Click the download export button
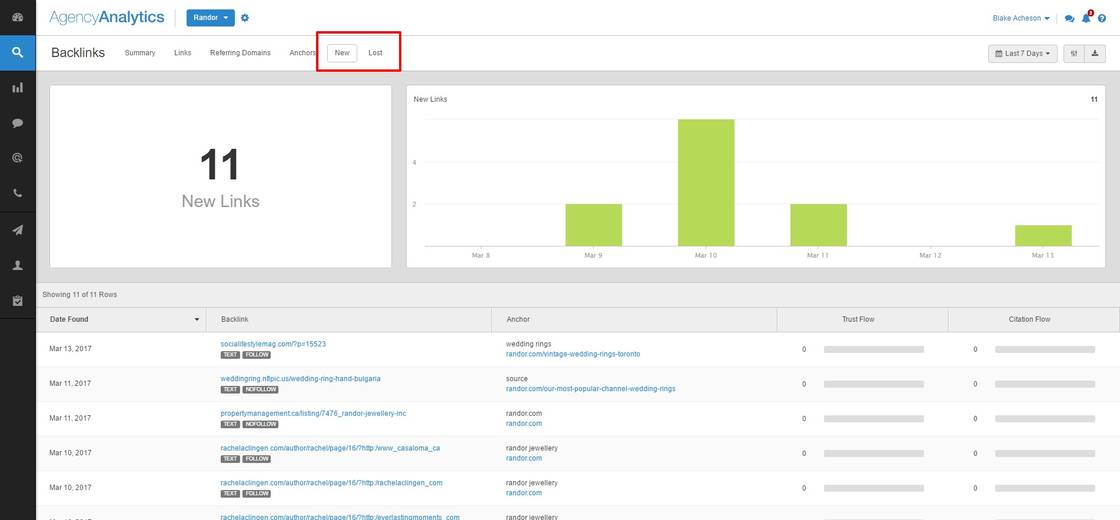1120x520 pixels. pyautogui.click(x=1095, y=54)
